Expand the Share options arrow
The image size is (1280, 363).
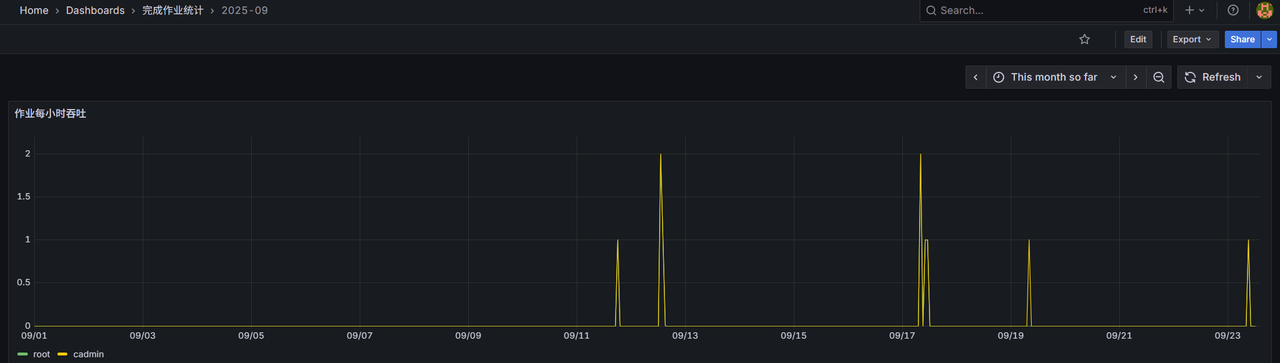[1269, 39]
